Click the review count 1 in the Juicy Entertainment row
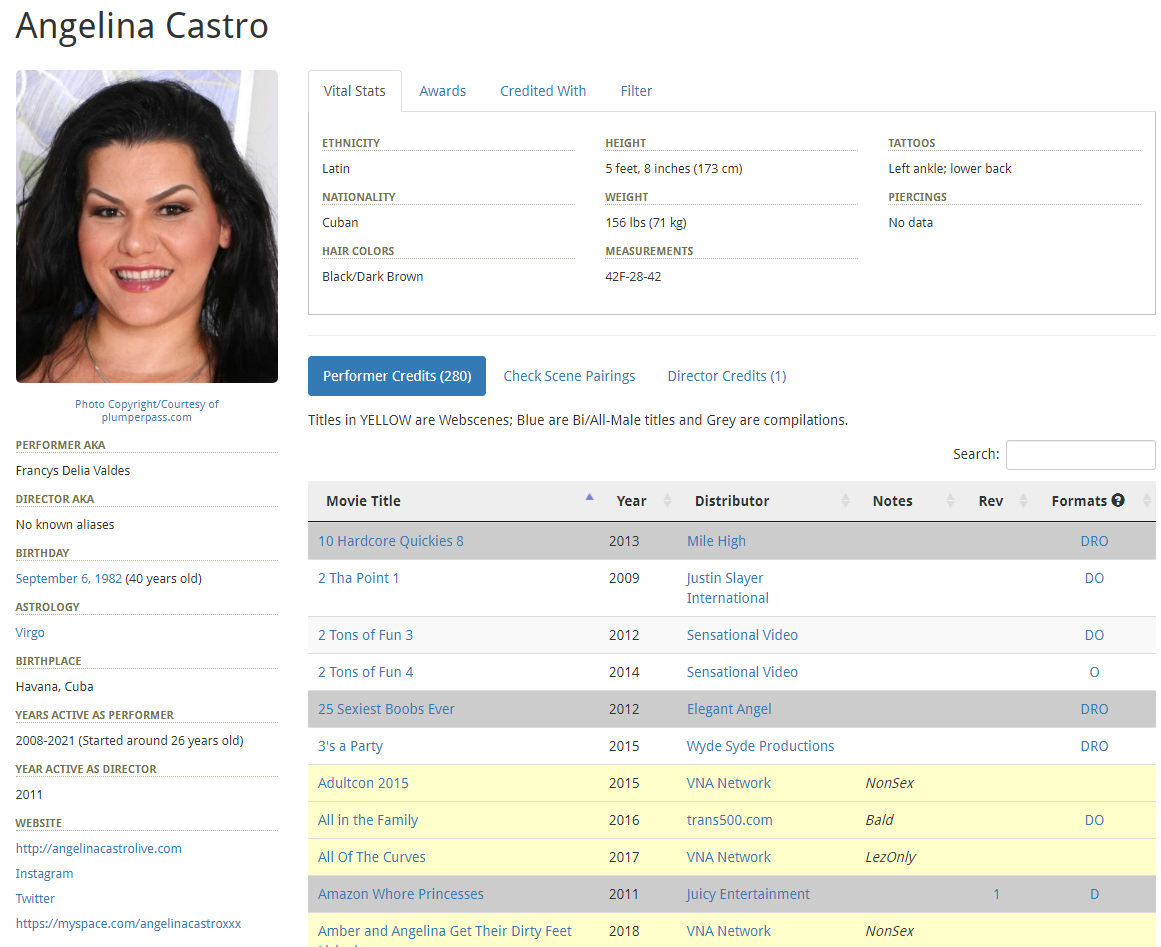 click(x=997, y=894)
